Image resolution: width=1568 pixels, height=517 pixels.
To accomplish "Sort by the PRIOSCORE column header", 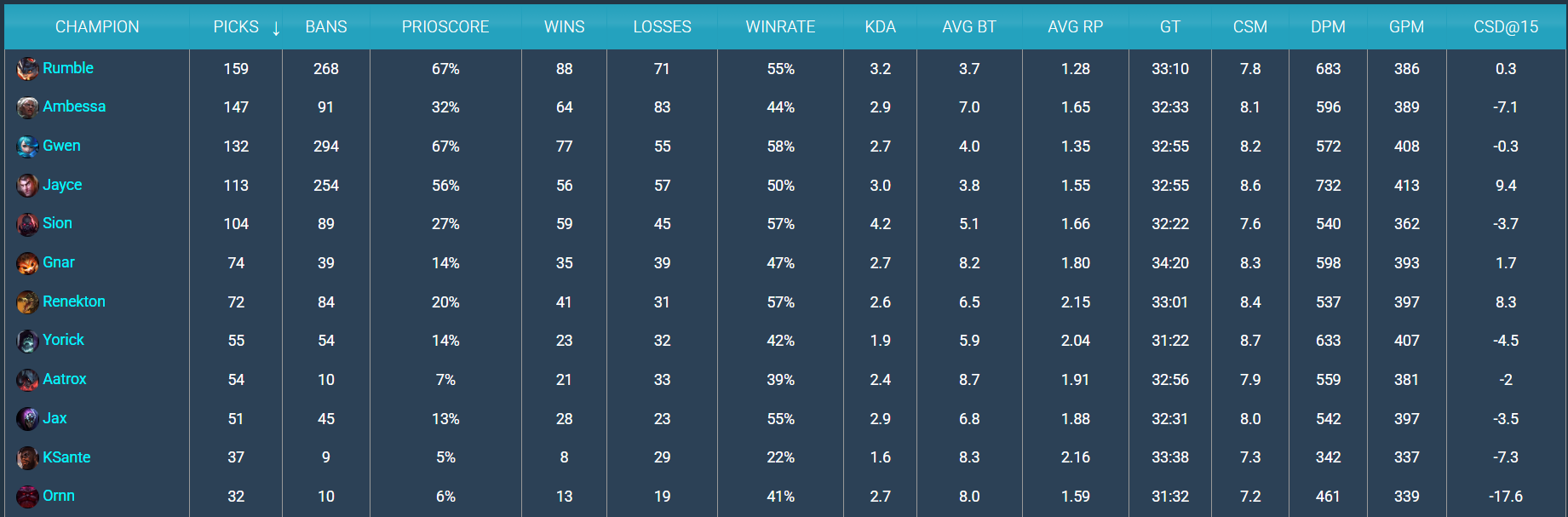I will [x=445, y=27].
